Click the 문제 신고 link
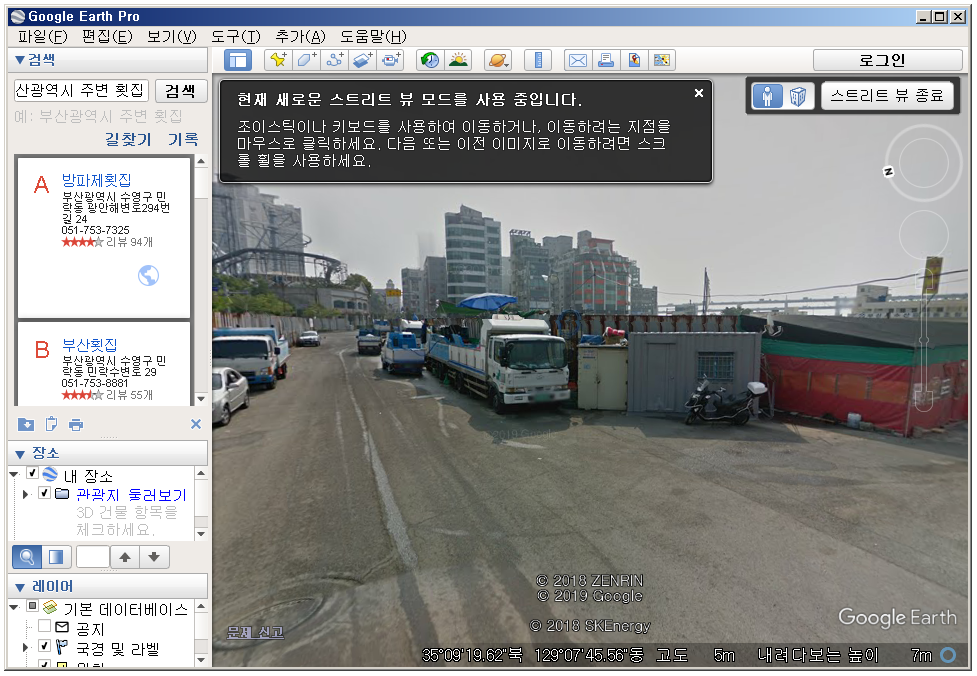This screenshot has height=676, width=977. [x=255, y=632]
